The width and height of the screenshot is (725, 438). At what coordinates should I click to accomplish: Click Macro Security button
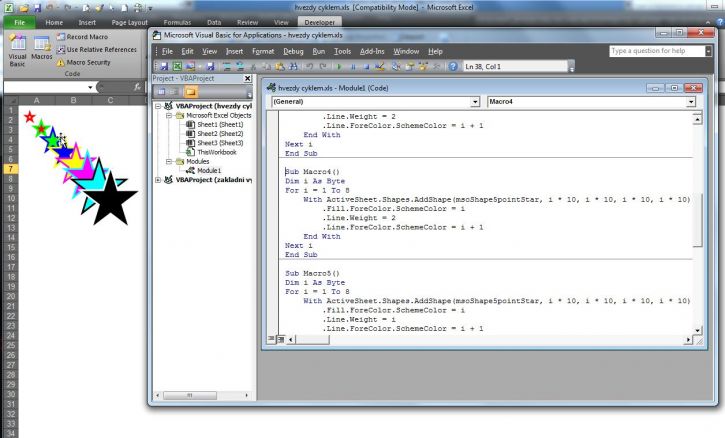[x=84, y=62]
